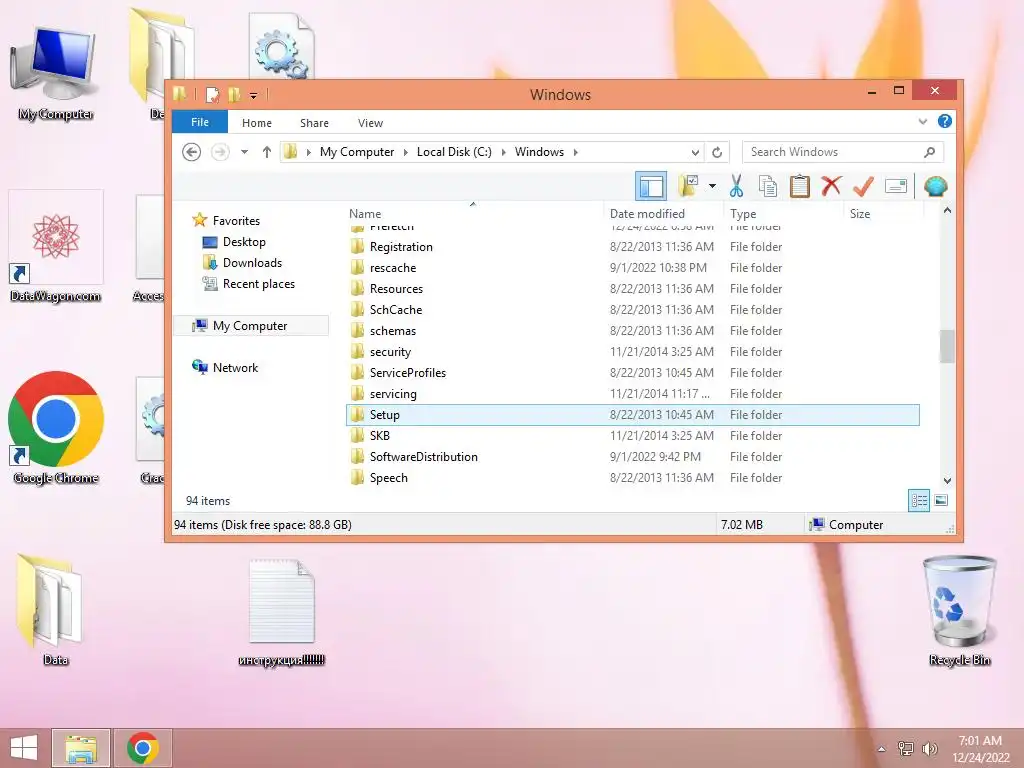Open Explorer help with question mark icon
Screen dimensions: 1024x768
tap(944, 121)
